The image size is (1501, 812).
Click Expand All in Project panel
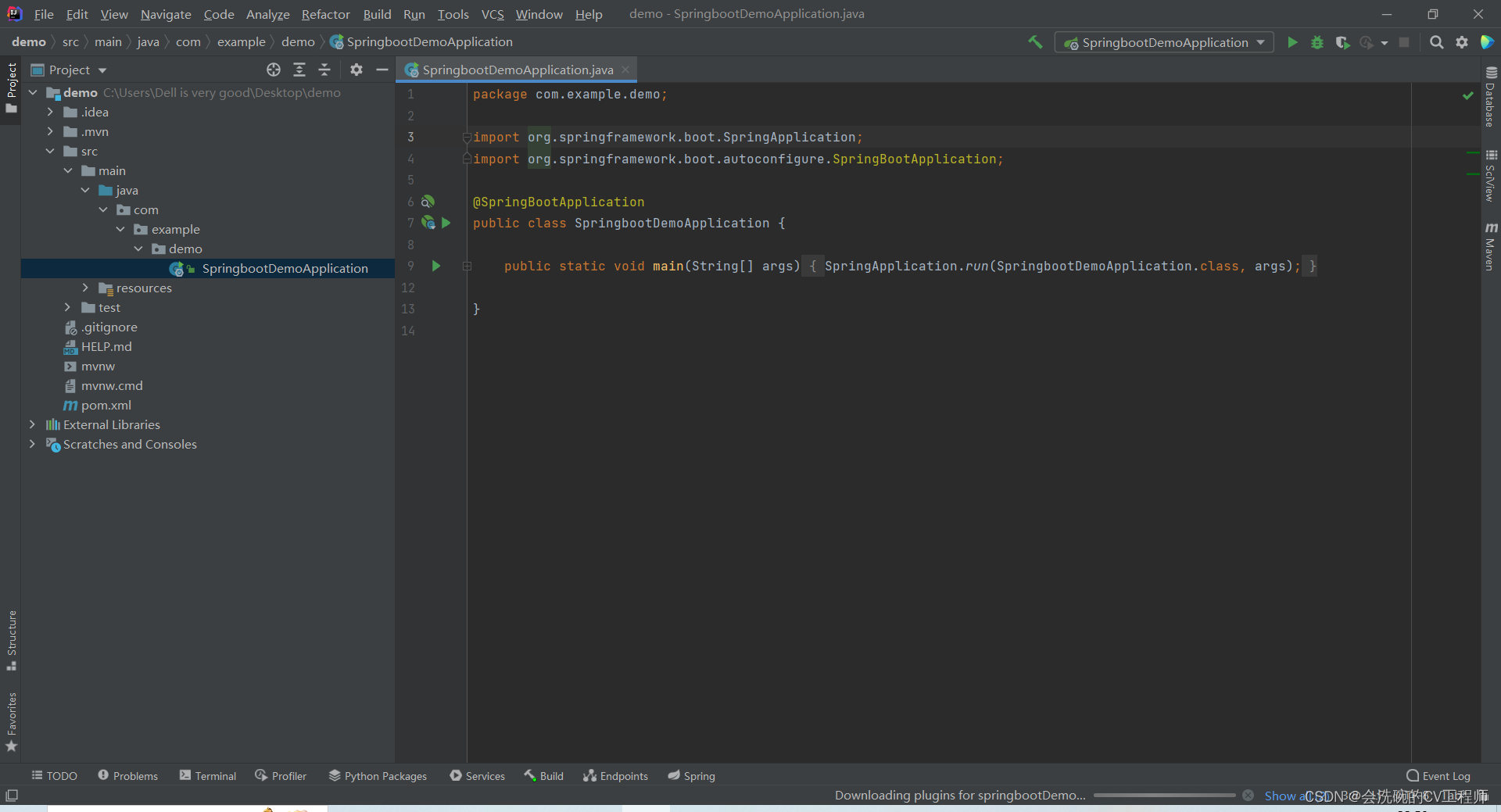pos(299,70)
